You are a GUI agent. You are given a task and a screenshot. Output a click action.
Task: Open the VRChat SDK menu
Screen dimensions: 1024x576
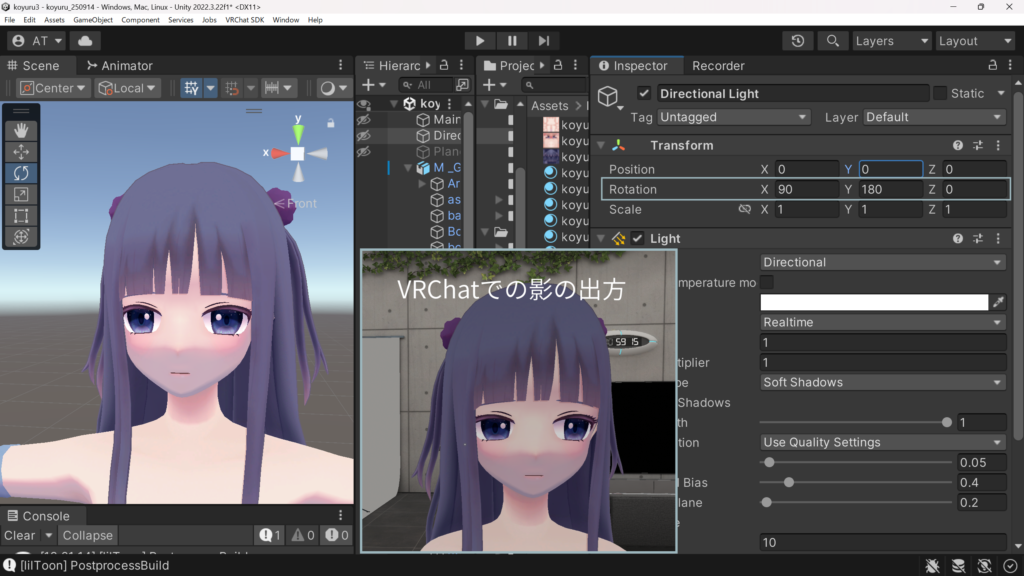(245, 20)
